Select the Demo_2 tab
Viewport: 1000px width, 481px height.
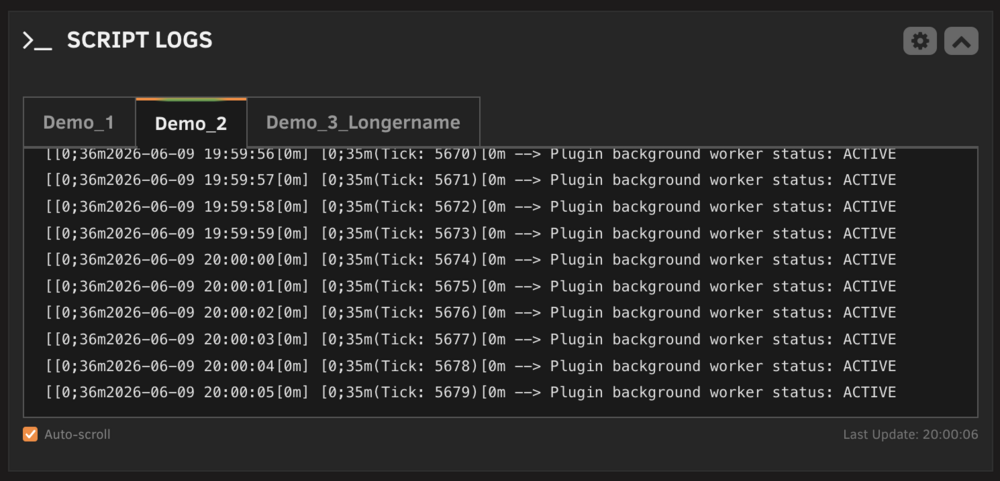(191, 122)
